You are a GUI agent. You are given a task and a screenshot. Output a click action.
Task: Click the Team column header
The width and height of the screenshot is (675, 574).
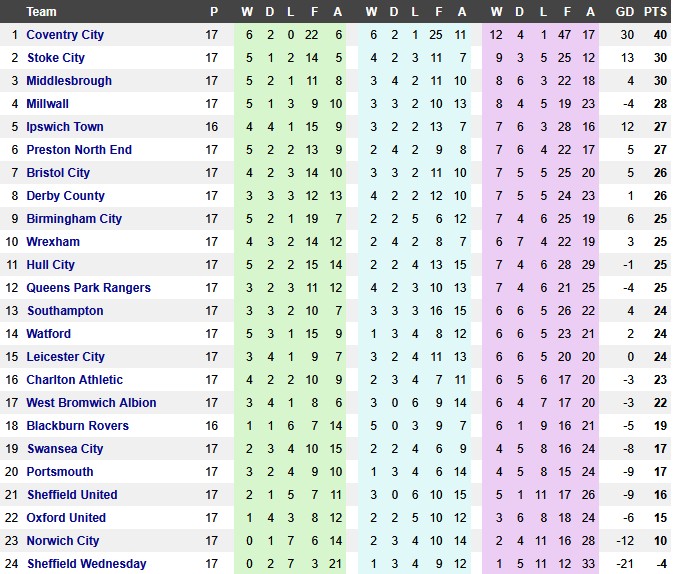click(42, 12)
